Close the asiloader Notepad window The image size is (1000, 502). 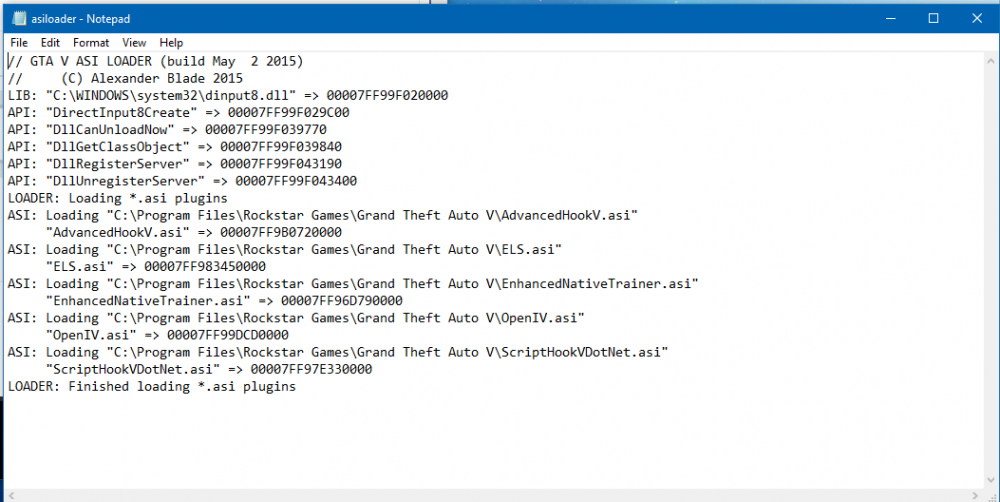coord(978,18)
